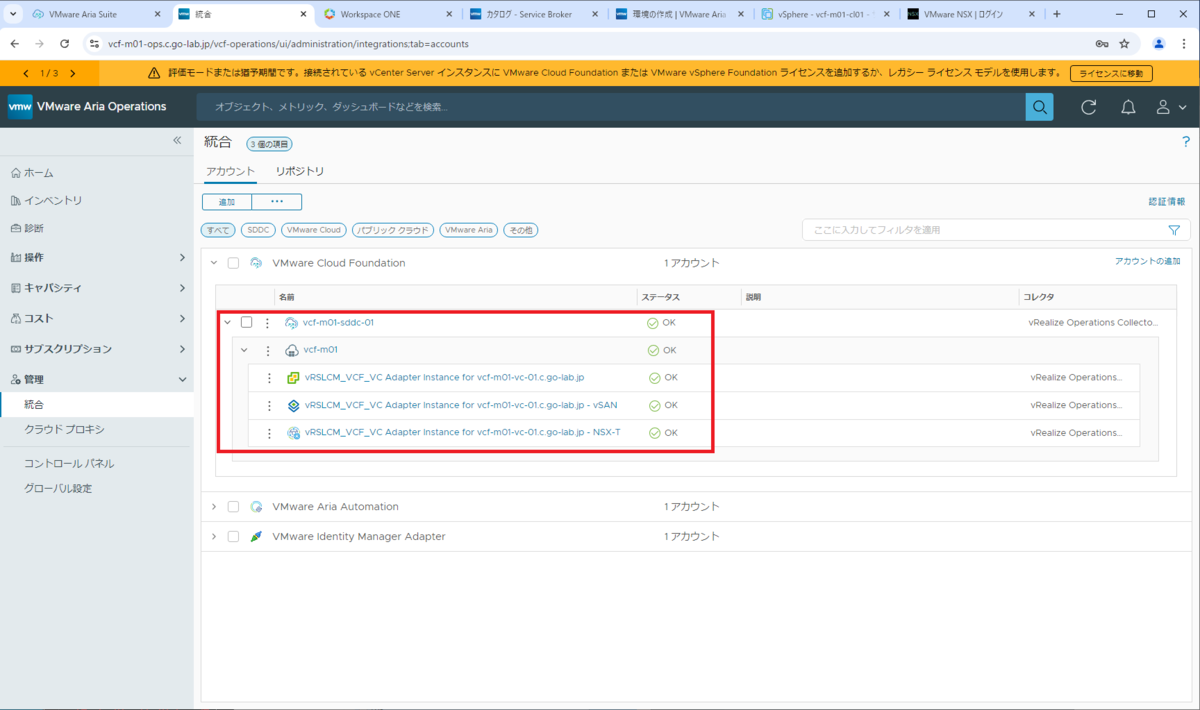Bookmark this page with the star icon
This screenshot has height=710, width=1200.
1124,44
